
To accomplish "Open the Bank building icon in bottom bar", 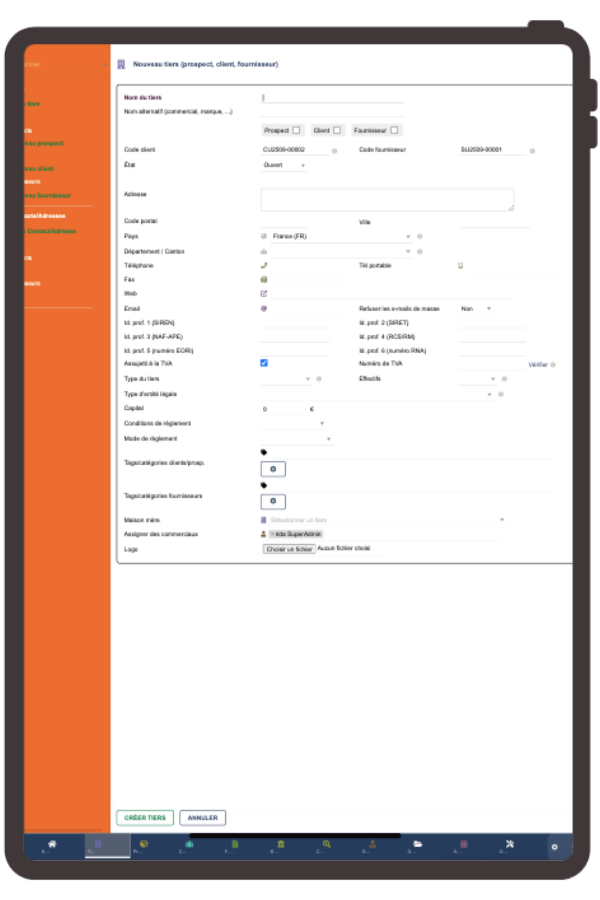I will pyautogui.click(x=281, y=844).
